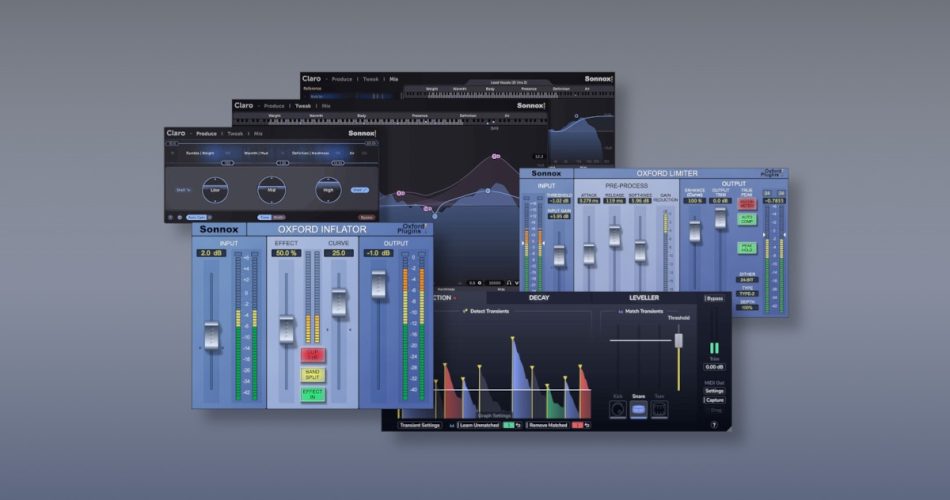This screenshot has height=500, width=950.
Task: Select the Tom drum icon in Leveller
Action: [x=659, y=410]
